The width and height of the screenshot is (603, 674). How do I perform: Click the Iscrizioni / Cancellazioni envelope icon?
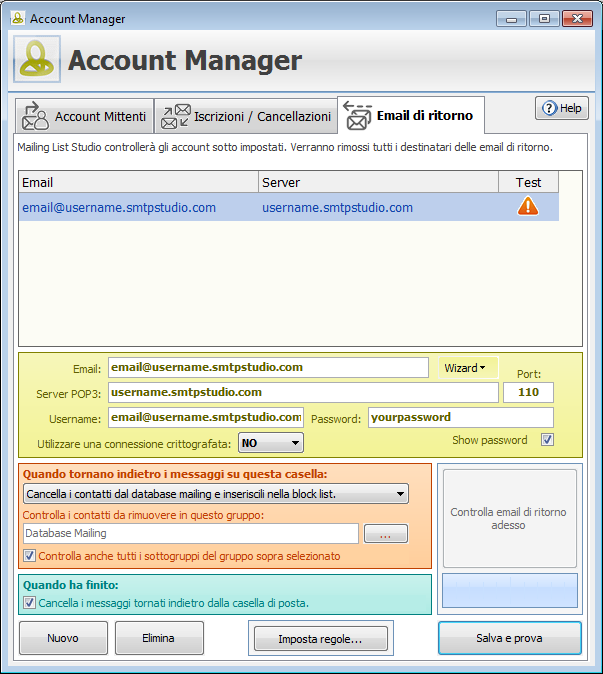click(x=176, y=117)
